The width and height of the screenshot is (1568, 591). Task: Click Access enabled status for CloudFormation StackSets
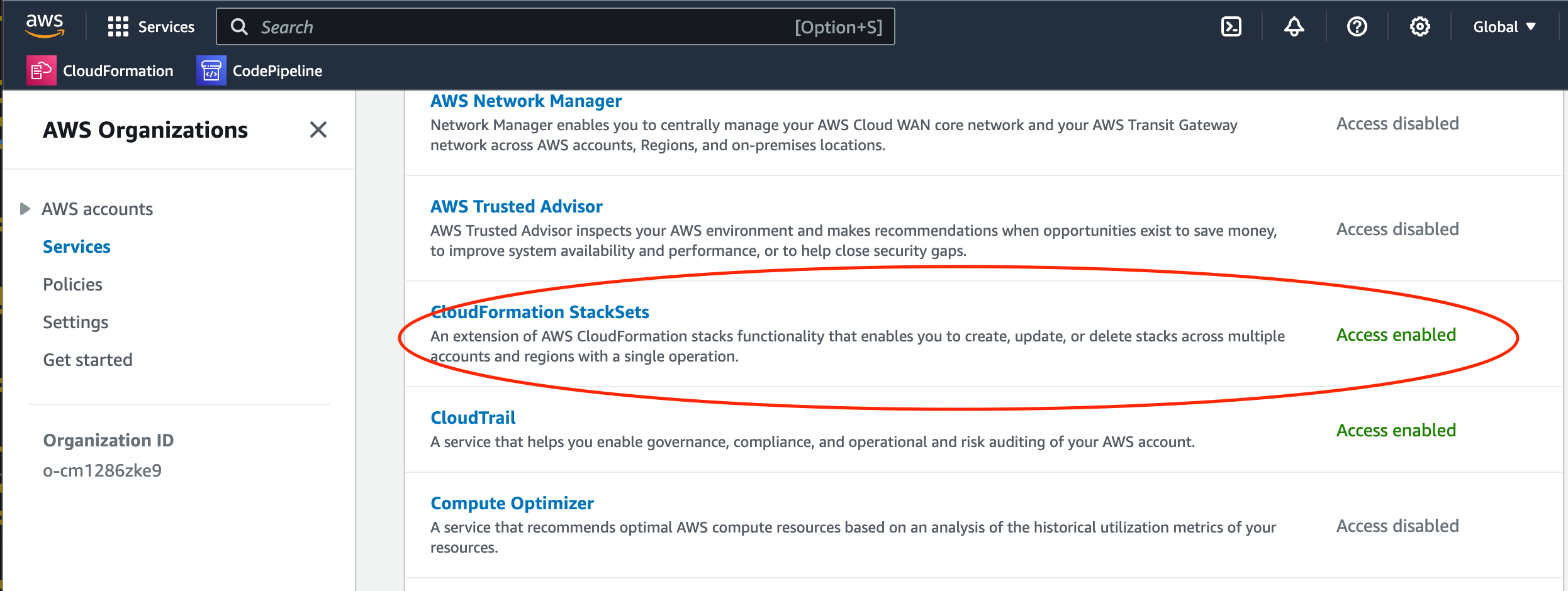click(1396, 334)
